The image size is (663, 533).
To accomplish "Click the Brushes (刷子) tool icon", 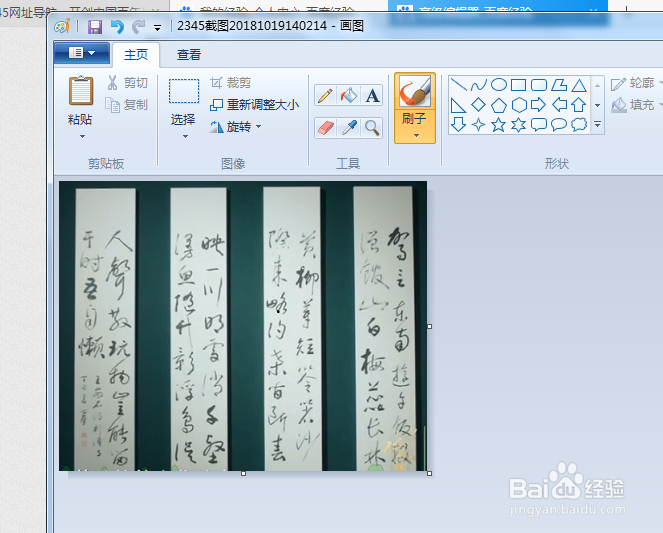I will click(415, 91).
